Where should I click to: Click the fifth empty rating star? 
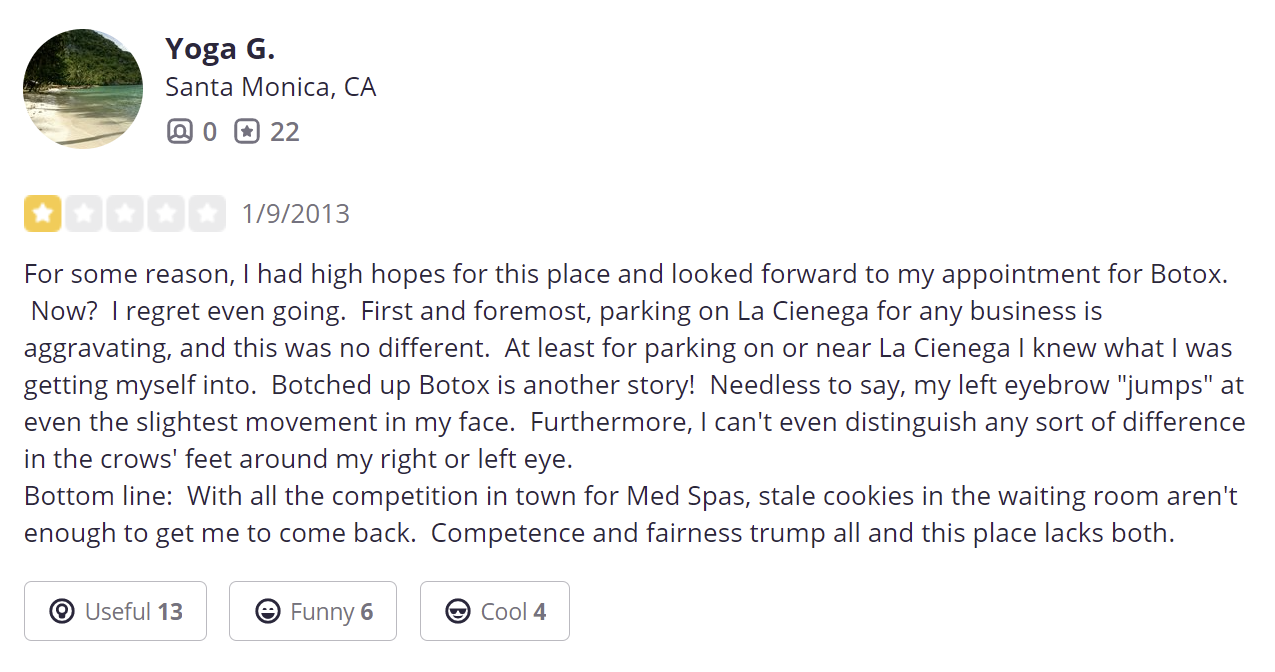(x=207, y=214)
